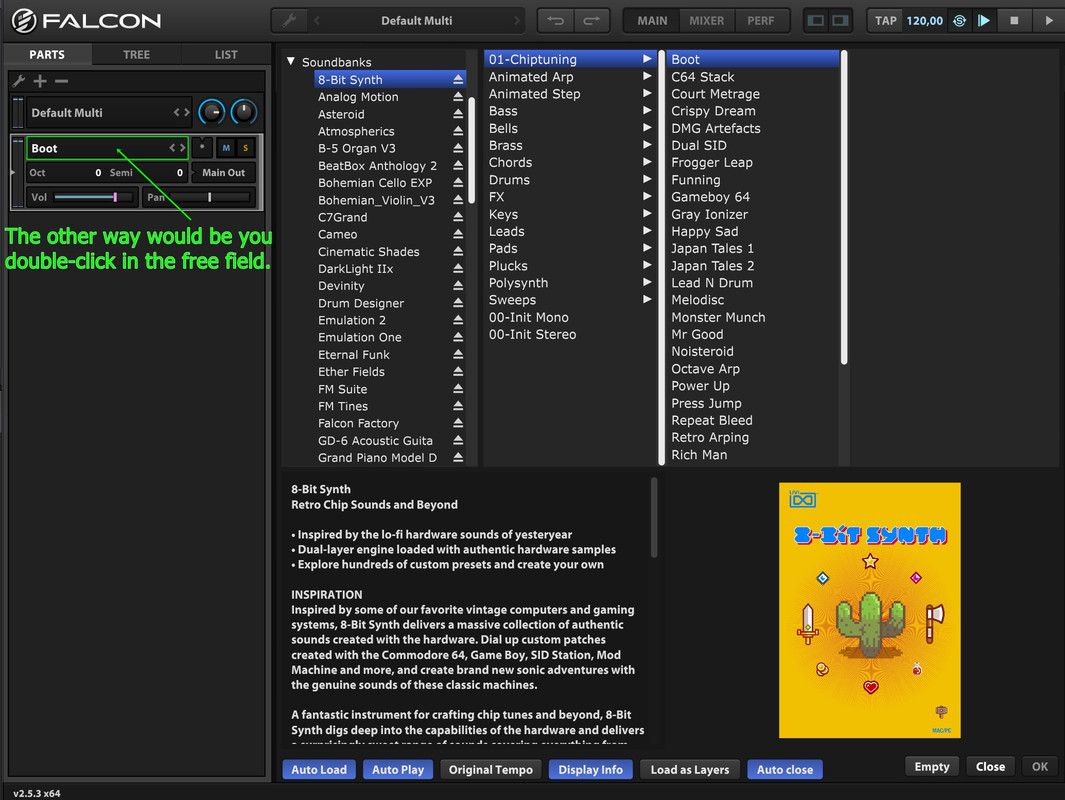Toggle the right sidebar panel view icon
Viewport: 1065px width, 800px height.
tap(840, 20)
